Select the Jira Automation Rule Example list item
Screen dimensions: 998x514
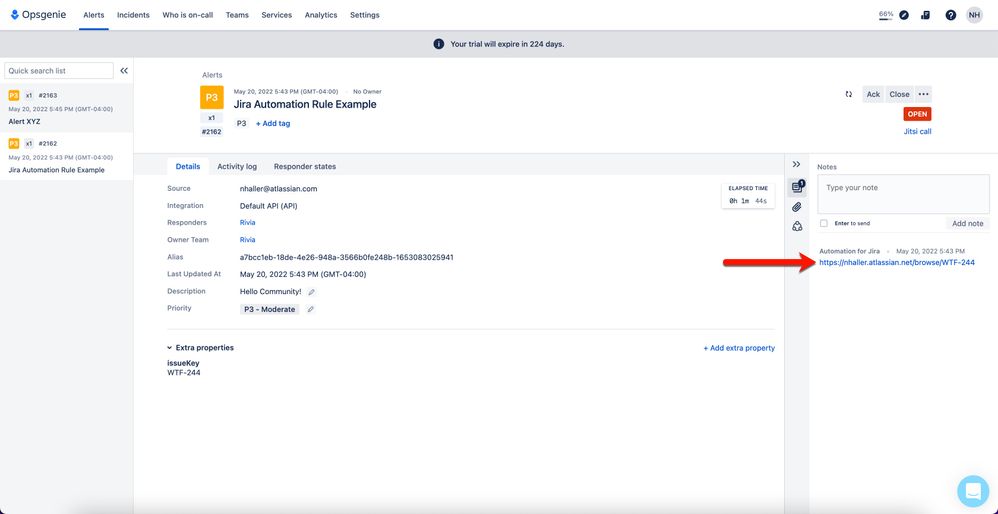(66, 156)
